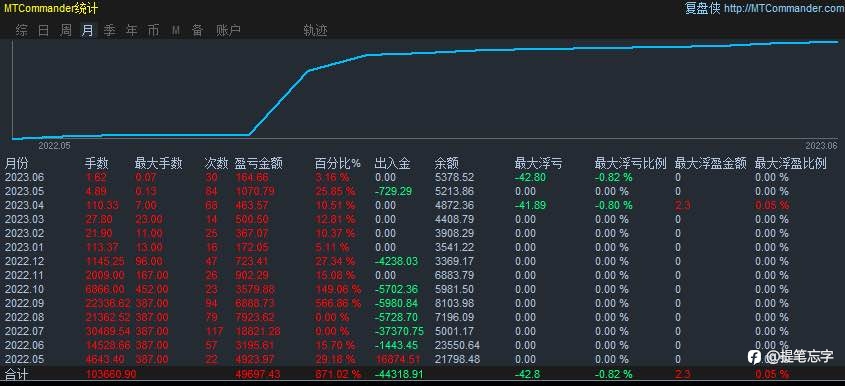
Task: Select the 2022.06 month row
Action: coord(422,346)
